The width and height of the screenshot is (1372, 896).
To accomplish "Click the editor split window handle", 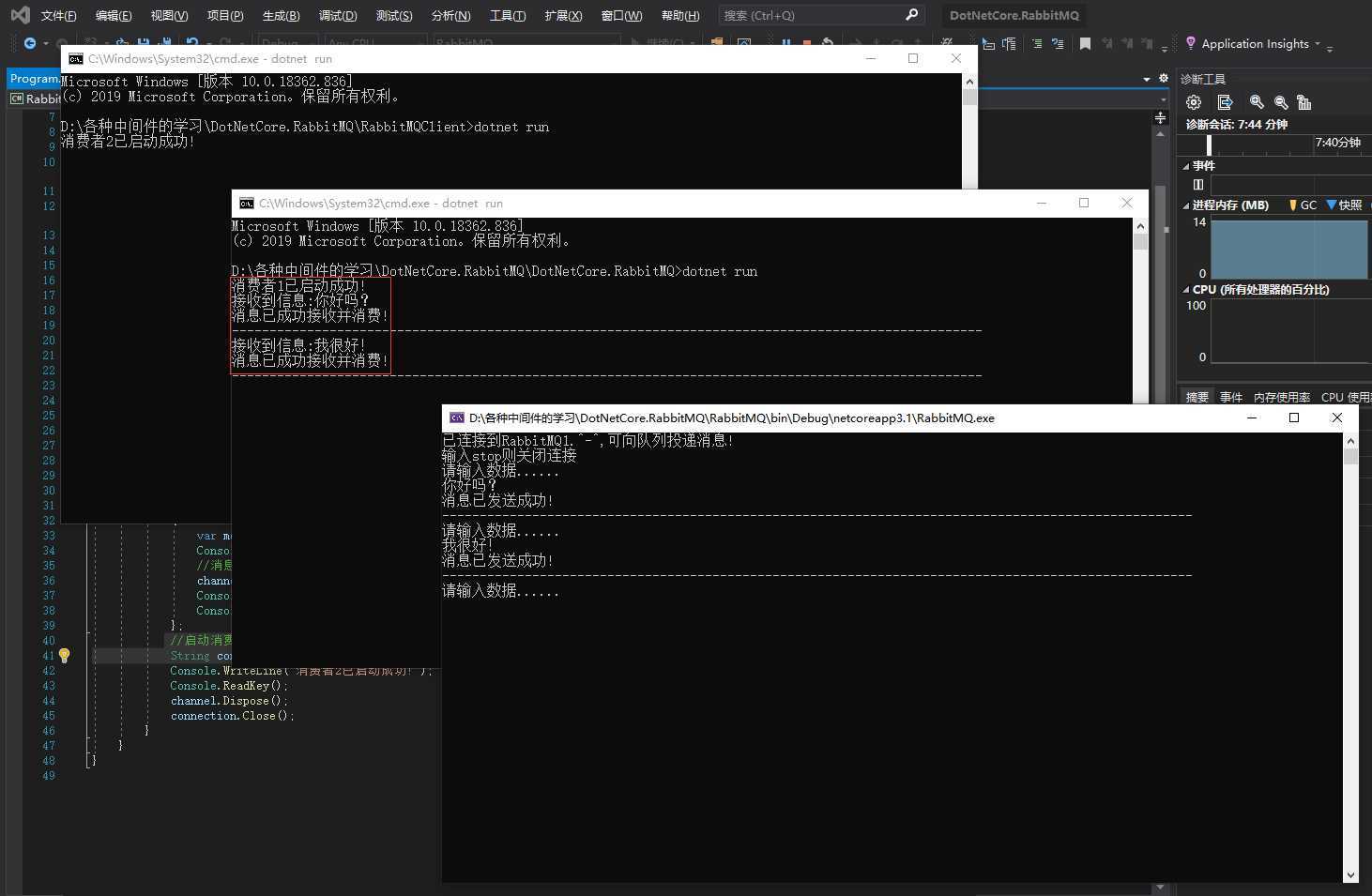I will pyautogui.click(x=1161, y=118).
